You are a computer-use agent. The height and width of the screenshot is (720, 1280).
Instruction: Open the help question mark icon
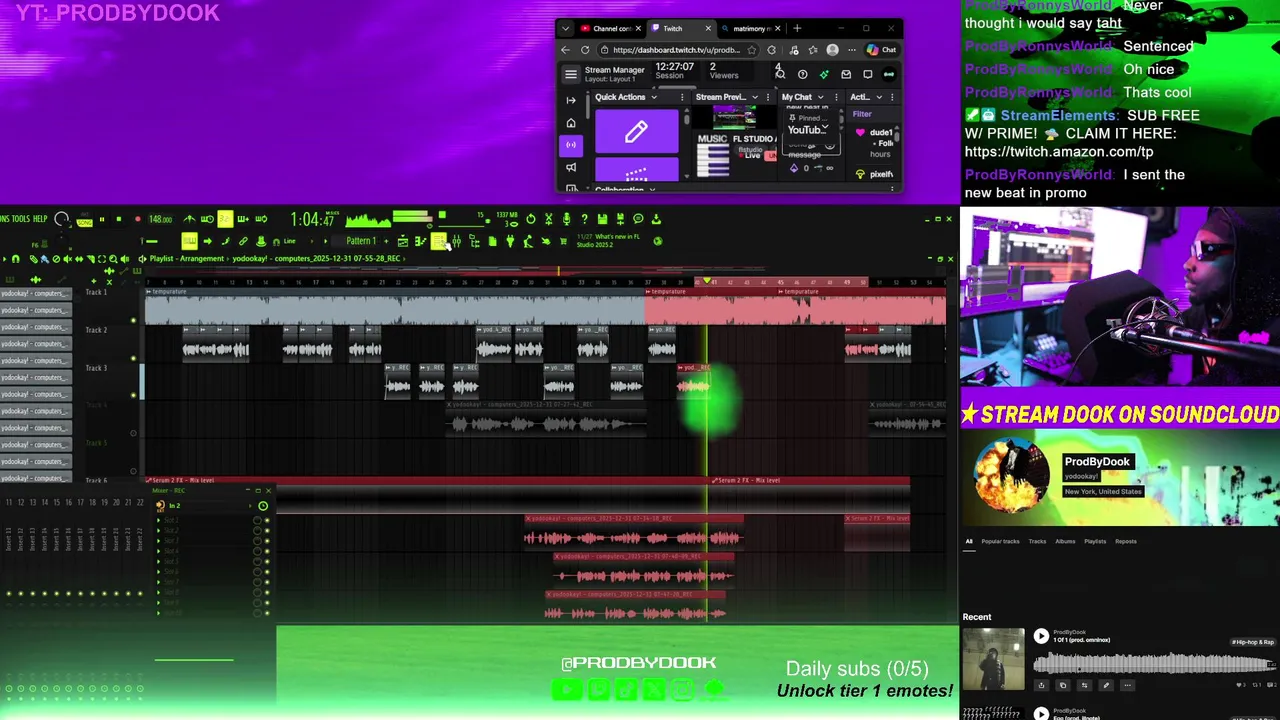tap(585, 219)
